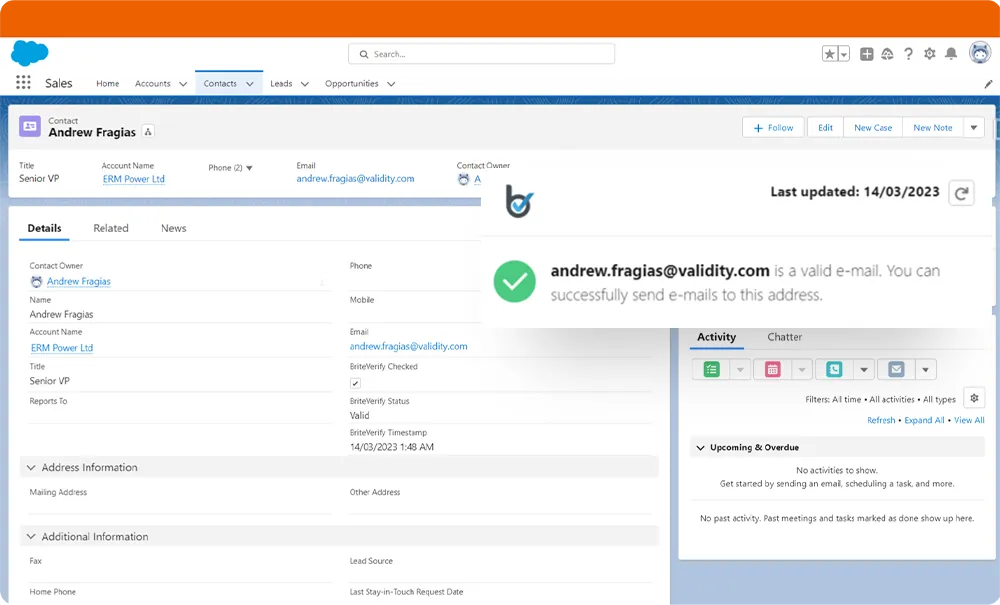Click the owner avatar in header Contact Owner
The width and height of the screenshot is (1000, 605).
464,180
